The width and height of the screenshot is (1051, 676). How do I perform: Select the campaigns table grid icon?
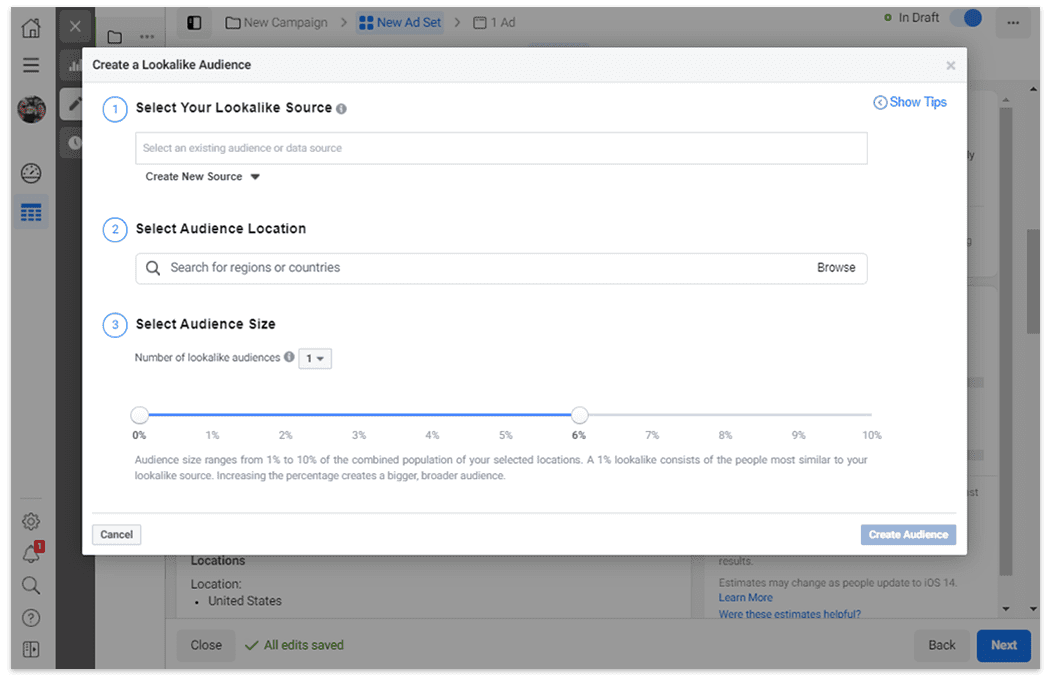31,212
